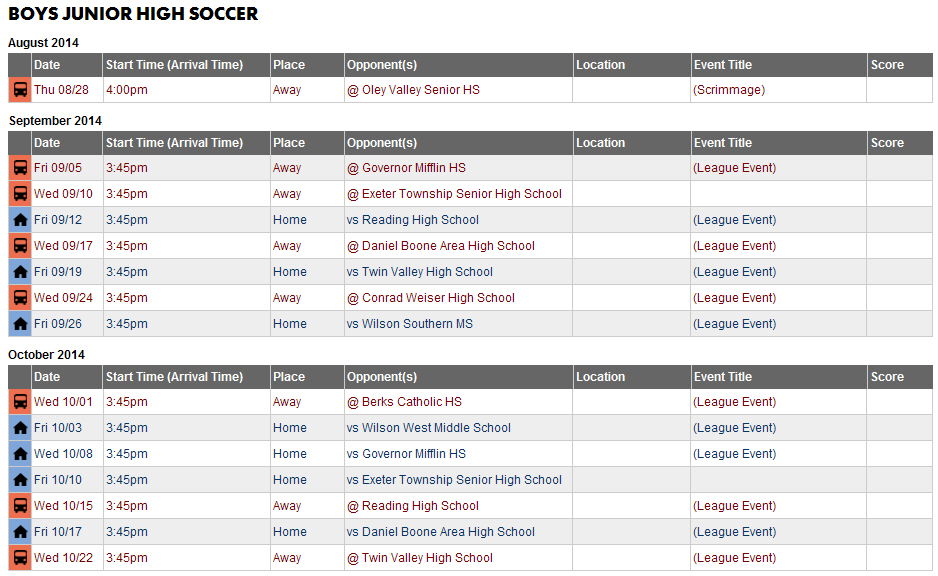Click the away bus icon for Fri 09/05
The width and height of the screenshot is (938, 576).
pos(20,167)
